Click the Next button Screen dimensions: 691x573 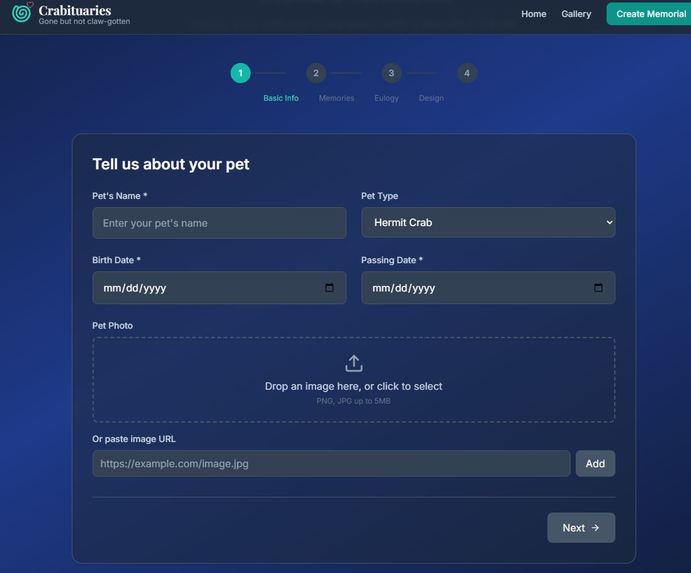tap(581, 528)
